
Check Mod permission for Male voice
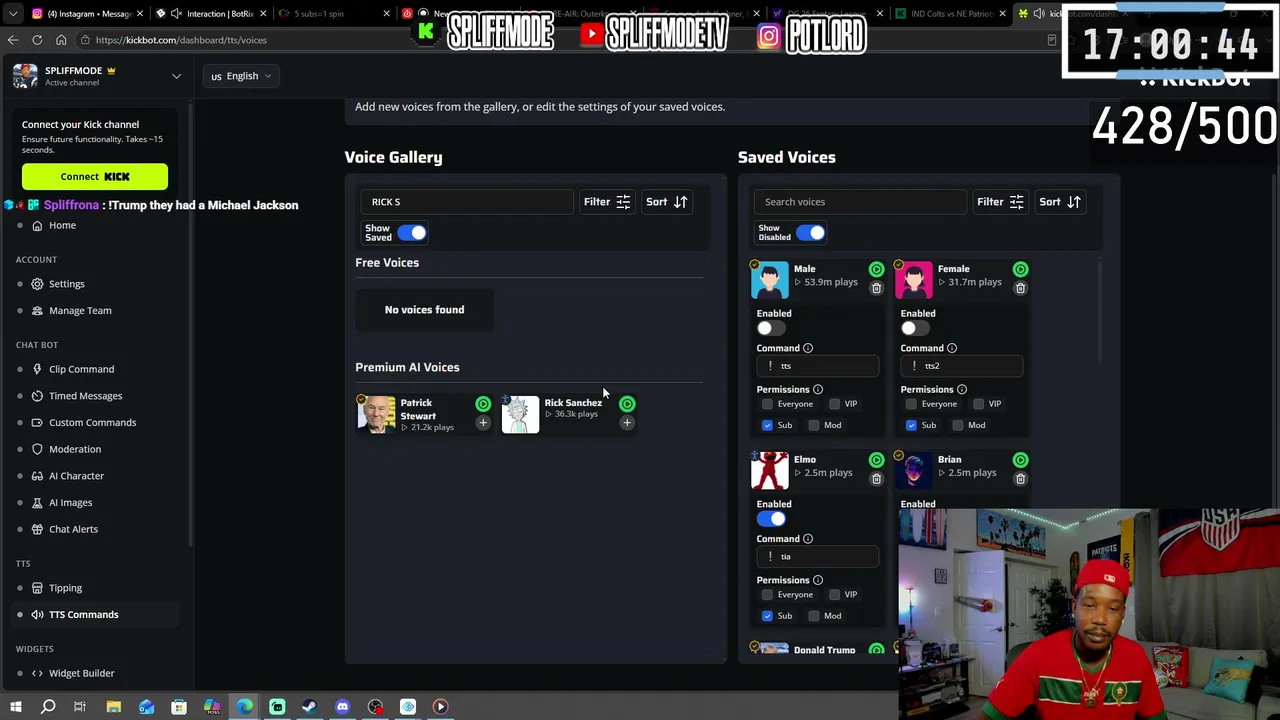pos(814,425)
